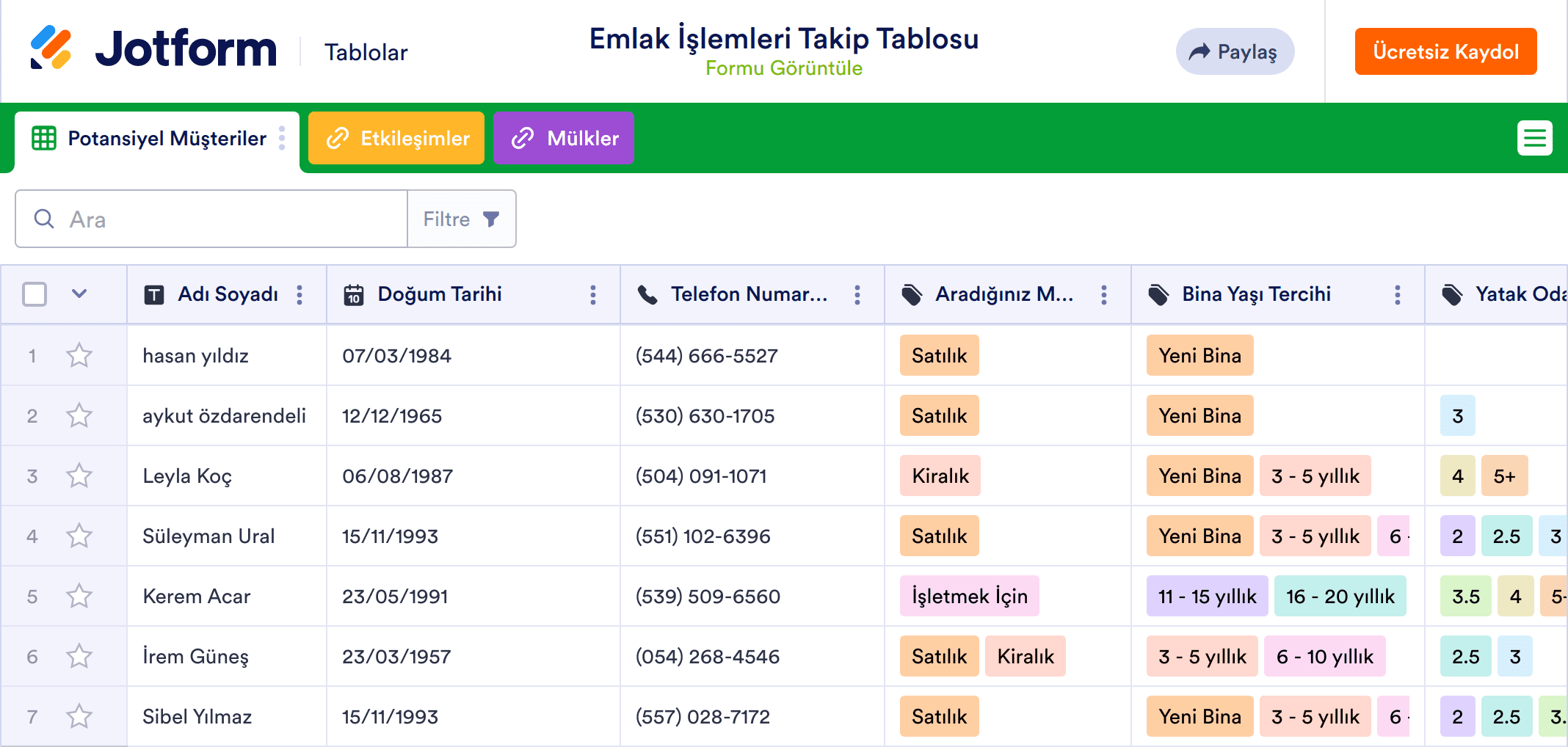This screenshot has width=1568, height=747.
Task: Open the green hamburger menu icon
Action: tap(1534, 138)
